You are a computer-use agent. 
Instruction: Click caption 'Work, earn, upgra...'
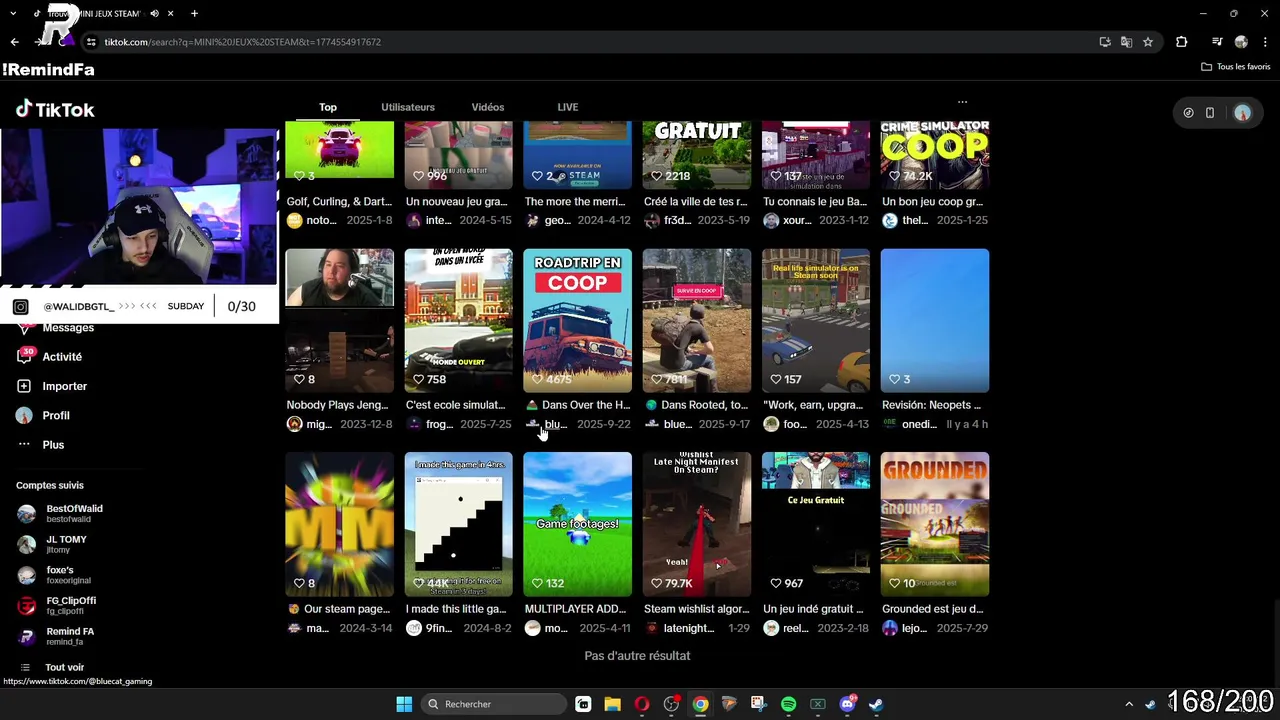(x=813, y=405)
